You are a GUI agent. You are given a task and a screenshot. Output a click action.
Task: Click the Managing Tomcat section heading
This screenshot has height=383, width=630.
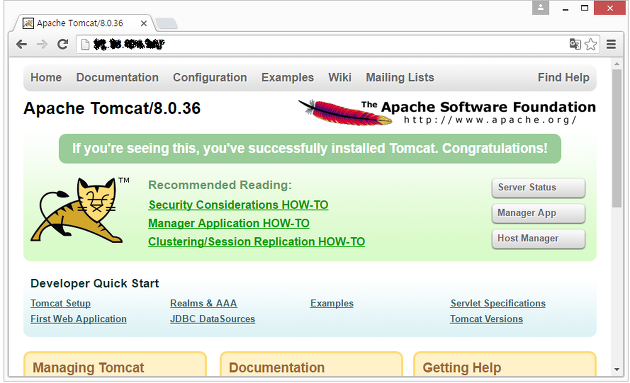pos(88,368)
